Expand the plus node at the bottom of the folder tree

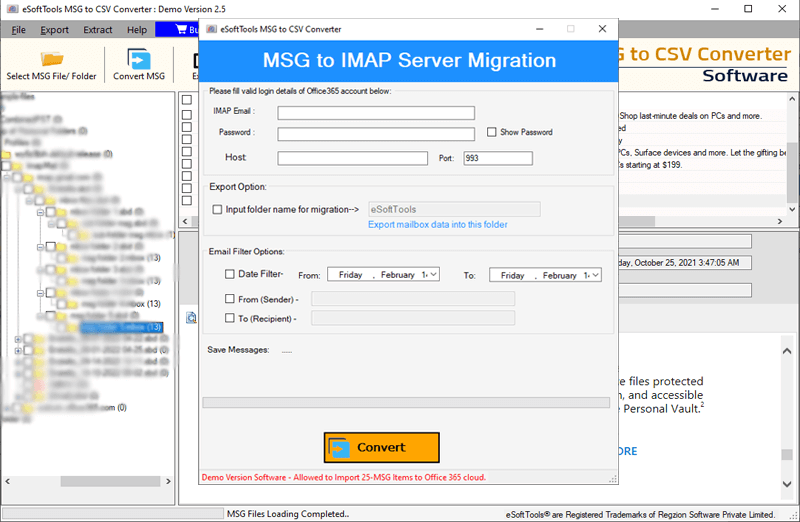18,394
